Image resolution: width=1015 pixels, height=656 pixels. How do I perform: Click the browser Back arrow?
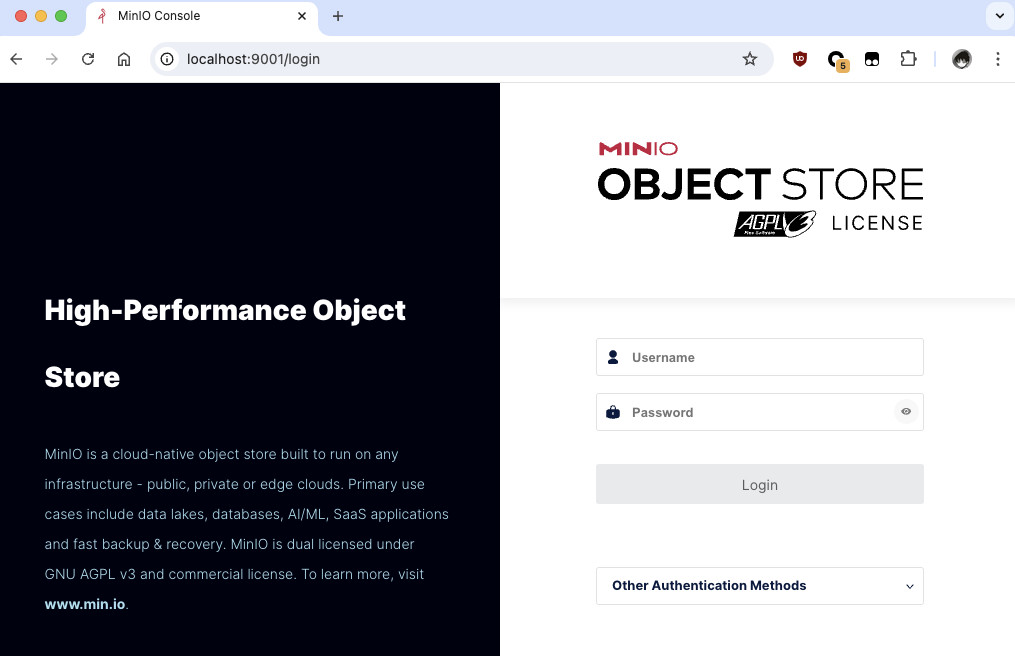click(16, 59)
